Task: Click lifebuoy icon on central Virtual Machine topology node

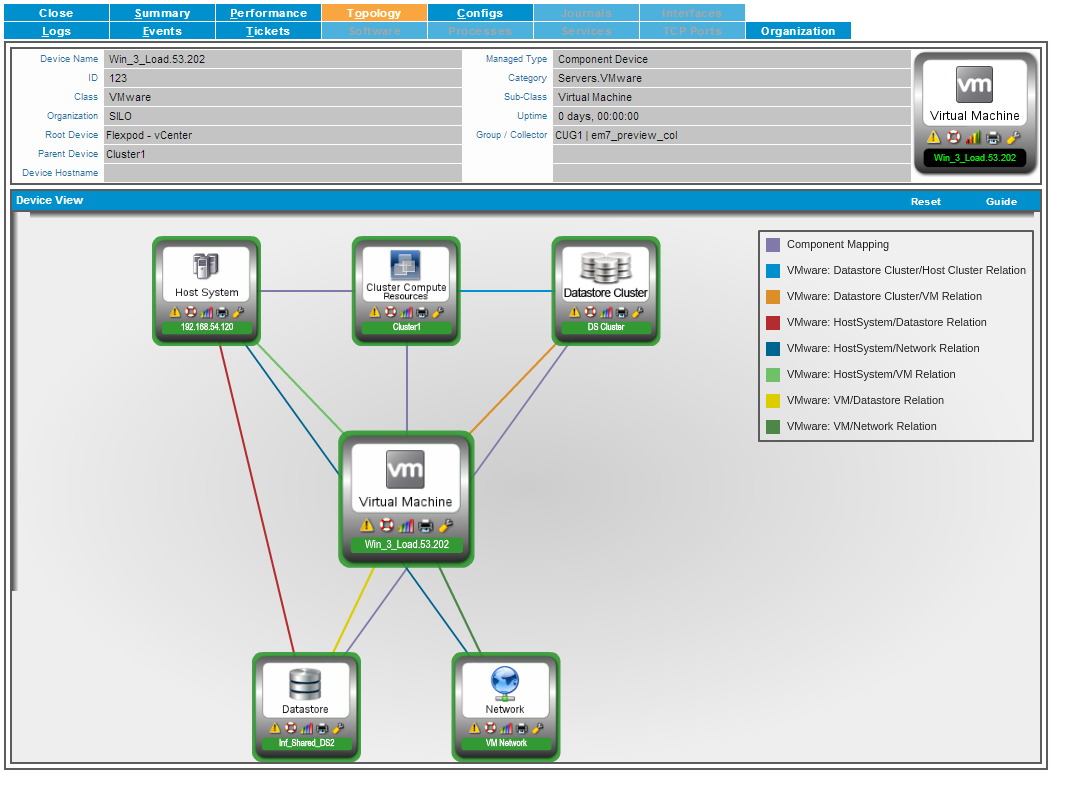Action: click(387, 525)
